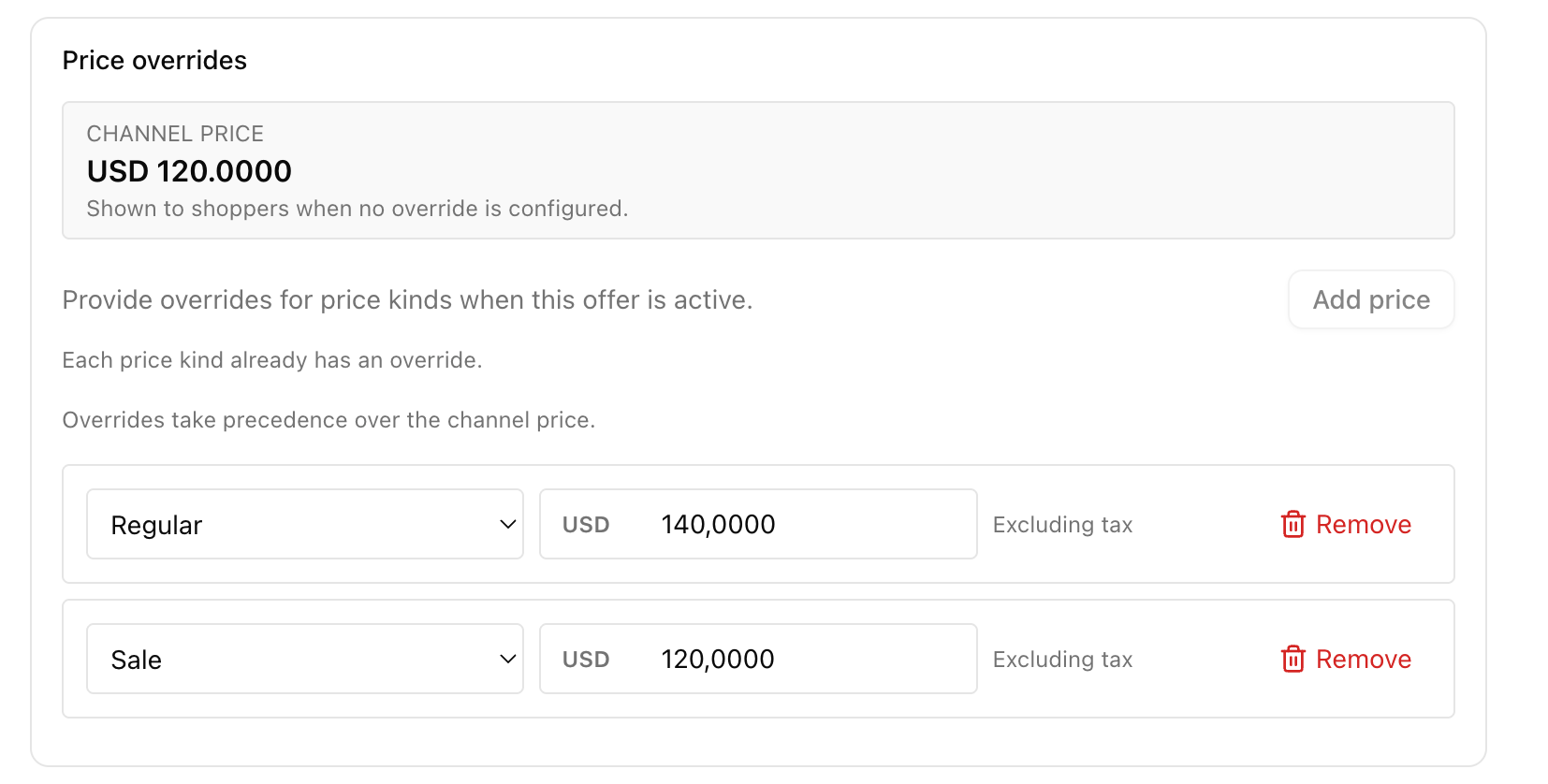Click the trash icon next to the Regular override

1292,524
